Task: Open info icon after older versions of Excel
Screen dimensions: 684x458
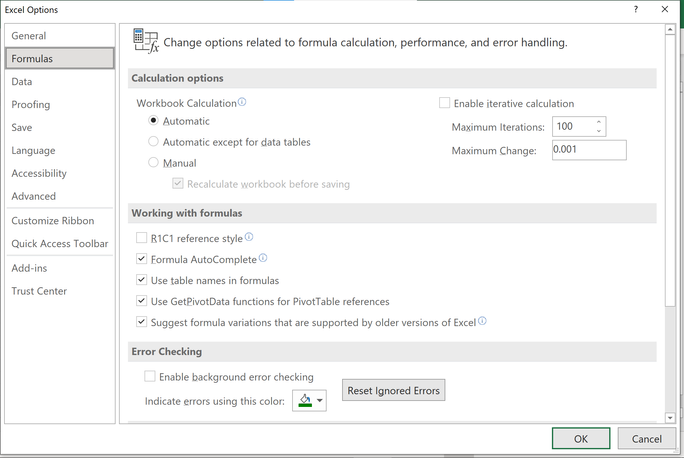Action: [482, 321]
